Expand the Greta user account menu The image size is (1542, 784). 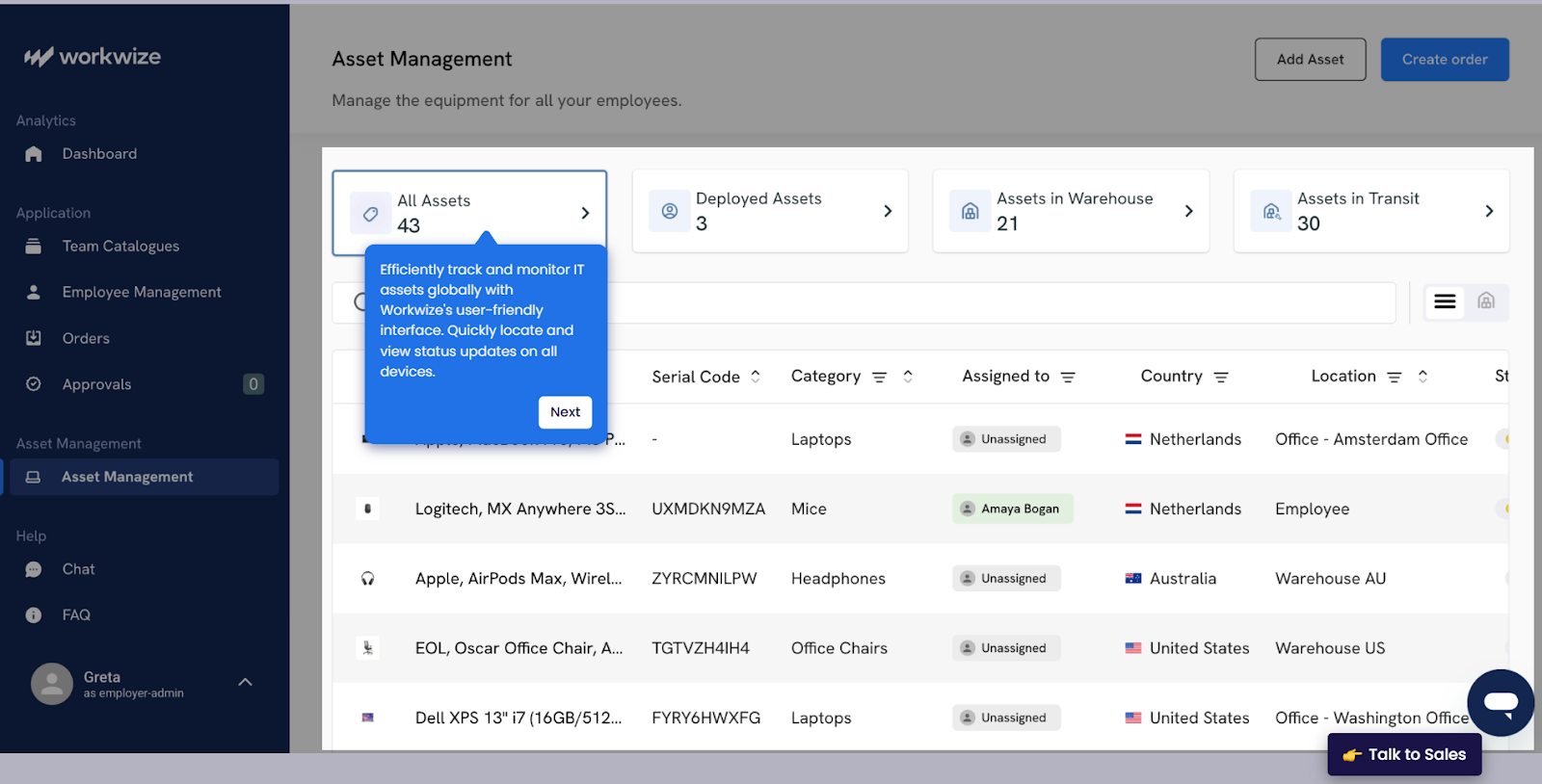(245, 682)
